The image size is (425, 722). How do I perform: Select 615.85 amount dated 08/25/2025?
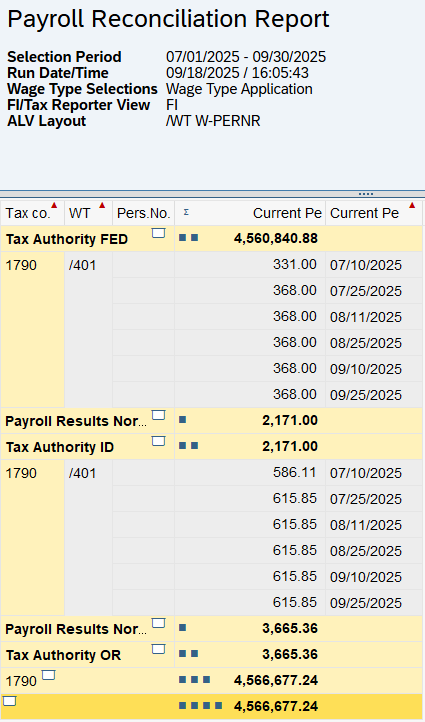coord(250,550)
